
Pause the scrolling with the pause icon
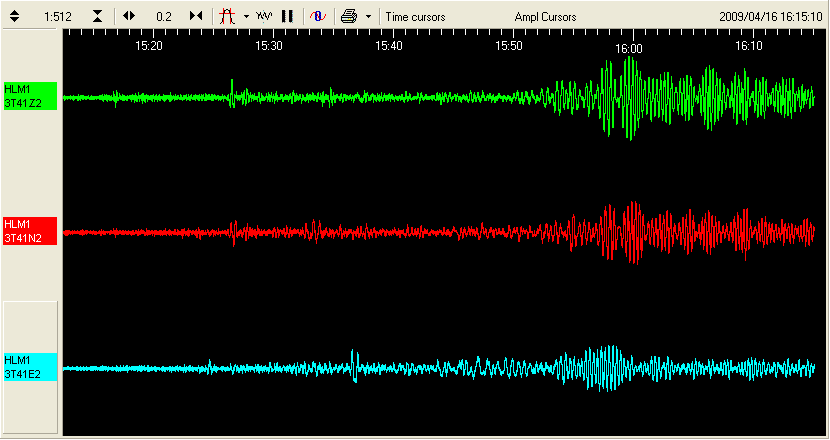click(x=287, y=17)
